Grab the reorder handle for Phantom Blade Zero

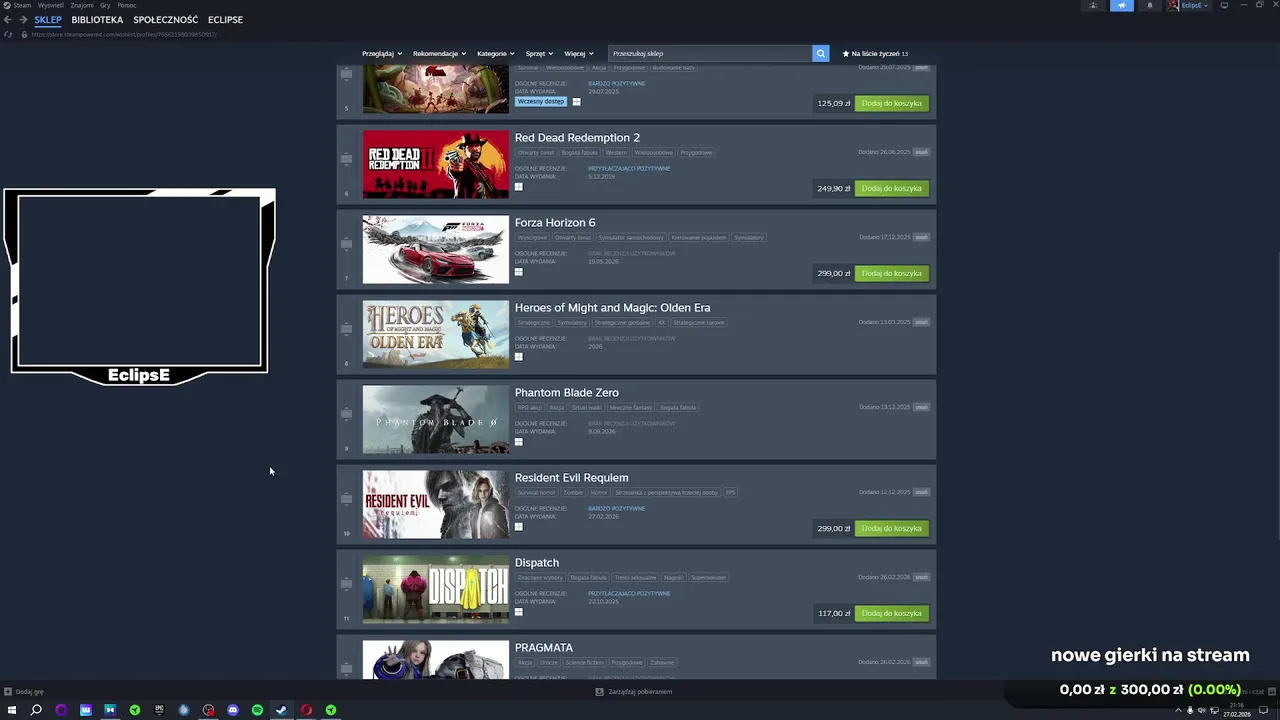coord(346,414)
